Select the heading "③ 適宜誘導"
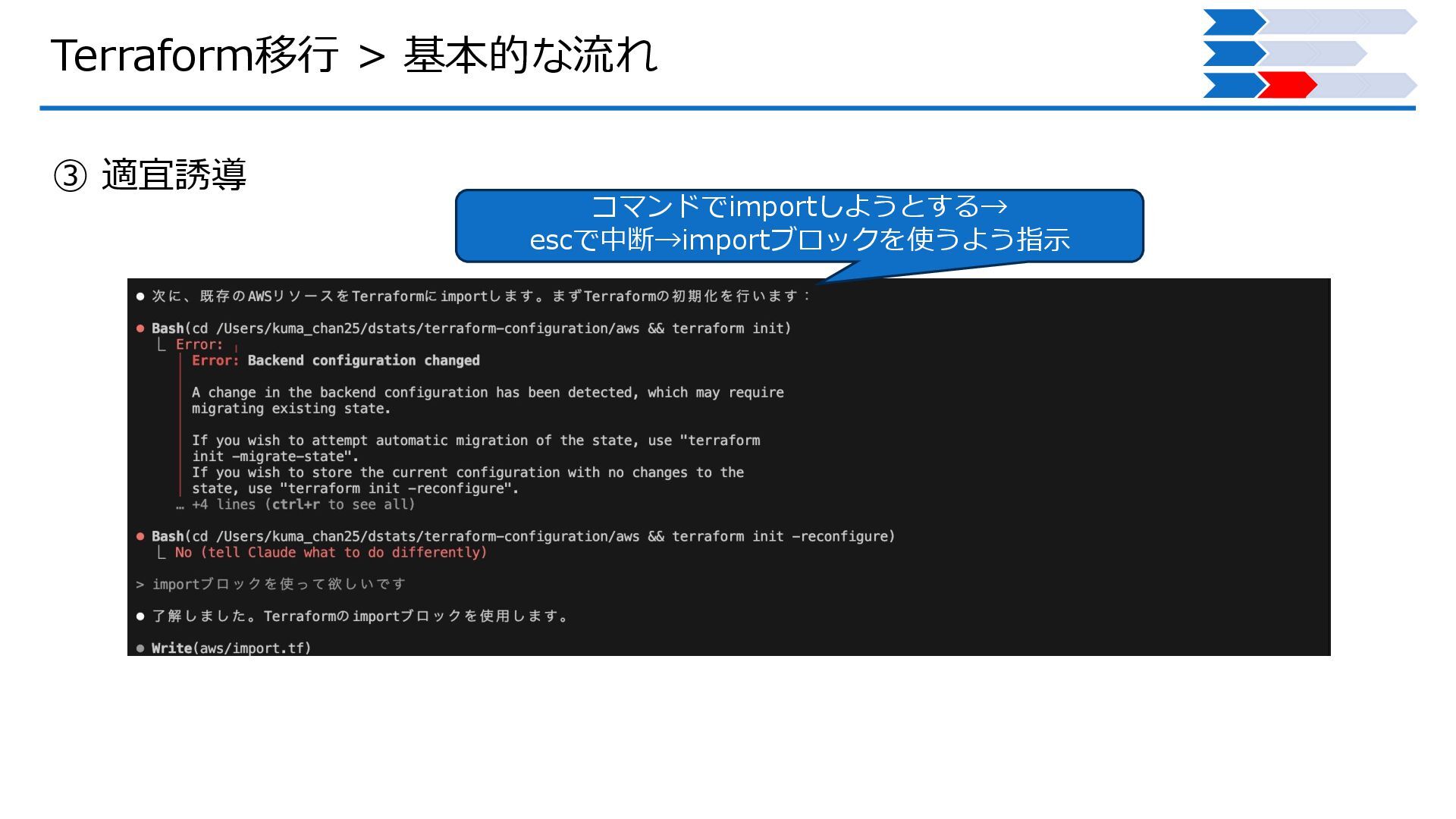The image size is (1456, 819). (x=149, y=174)
